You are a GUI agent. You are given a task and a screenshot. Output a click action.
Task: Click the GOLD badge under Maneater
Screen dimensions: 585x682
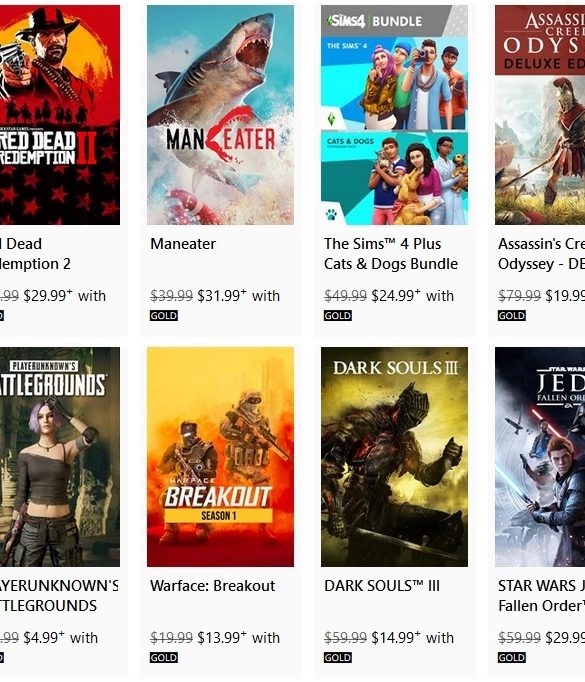(x=164, y=315)
